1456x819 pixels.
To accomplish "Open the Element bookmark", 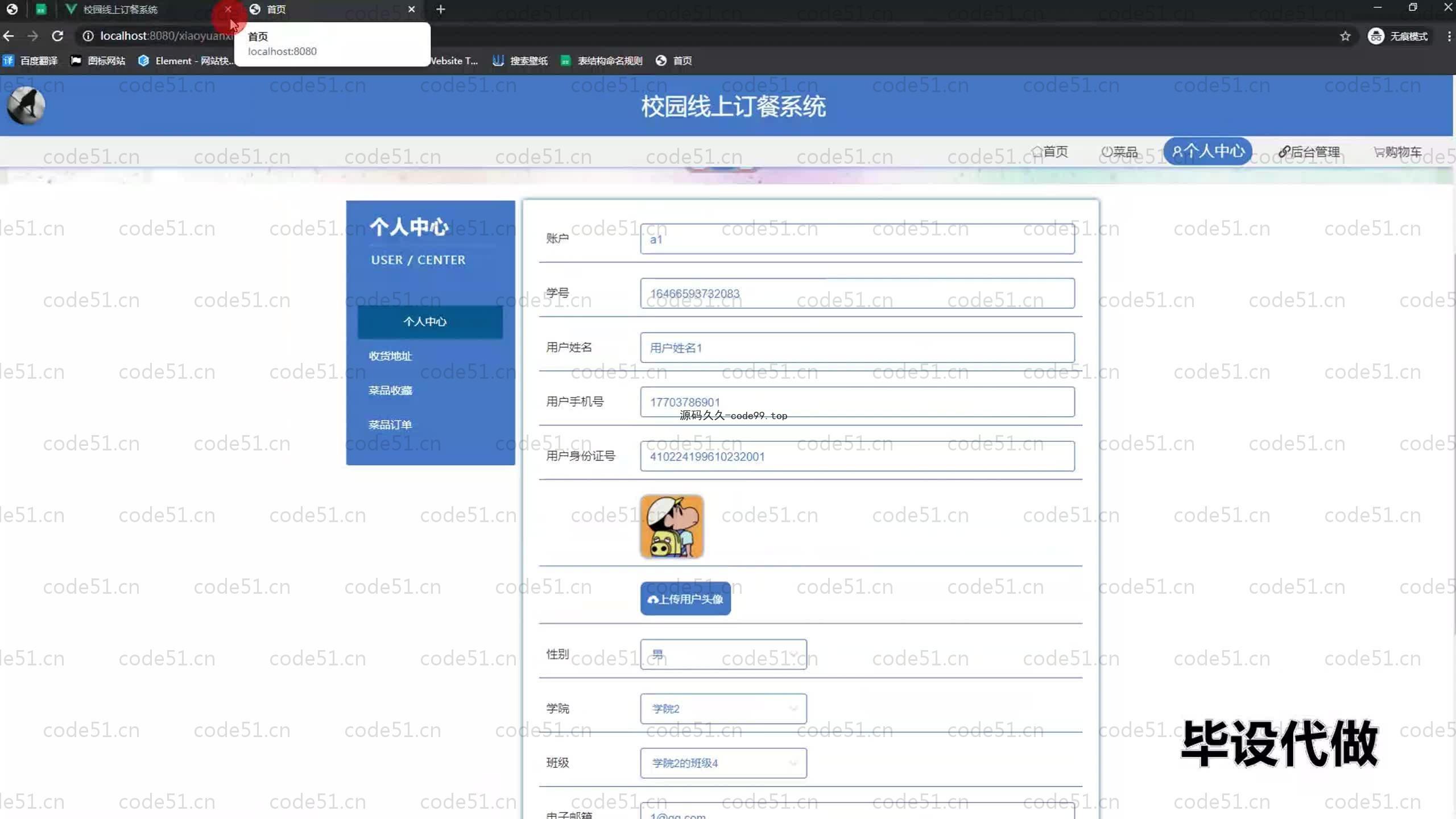I will [x=185, y=61].
